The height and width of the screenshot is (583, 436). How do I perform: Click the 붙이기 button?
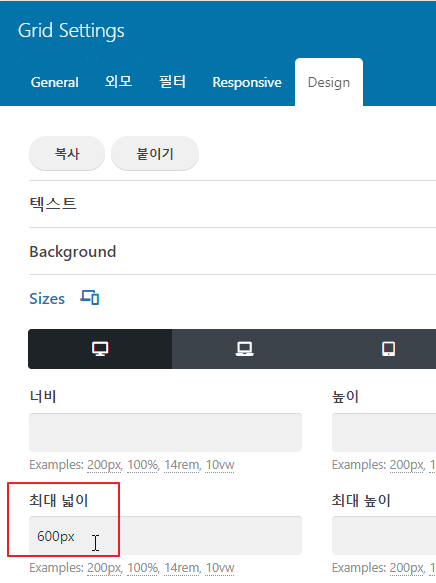[155, 154]
